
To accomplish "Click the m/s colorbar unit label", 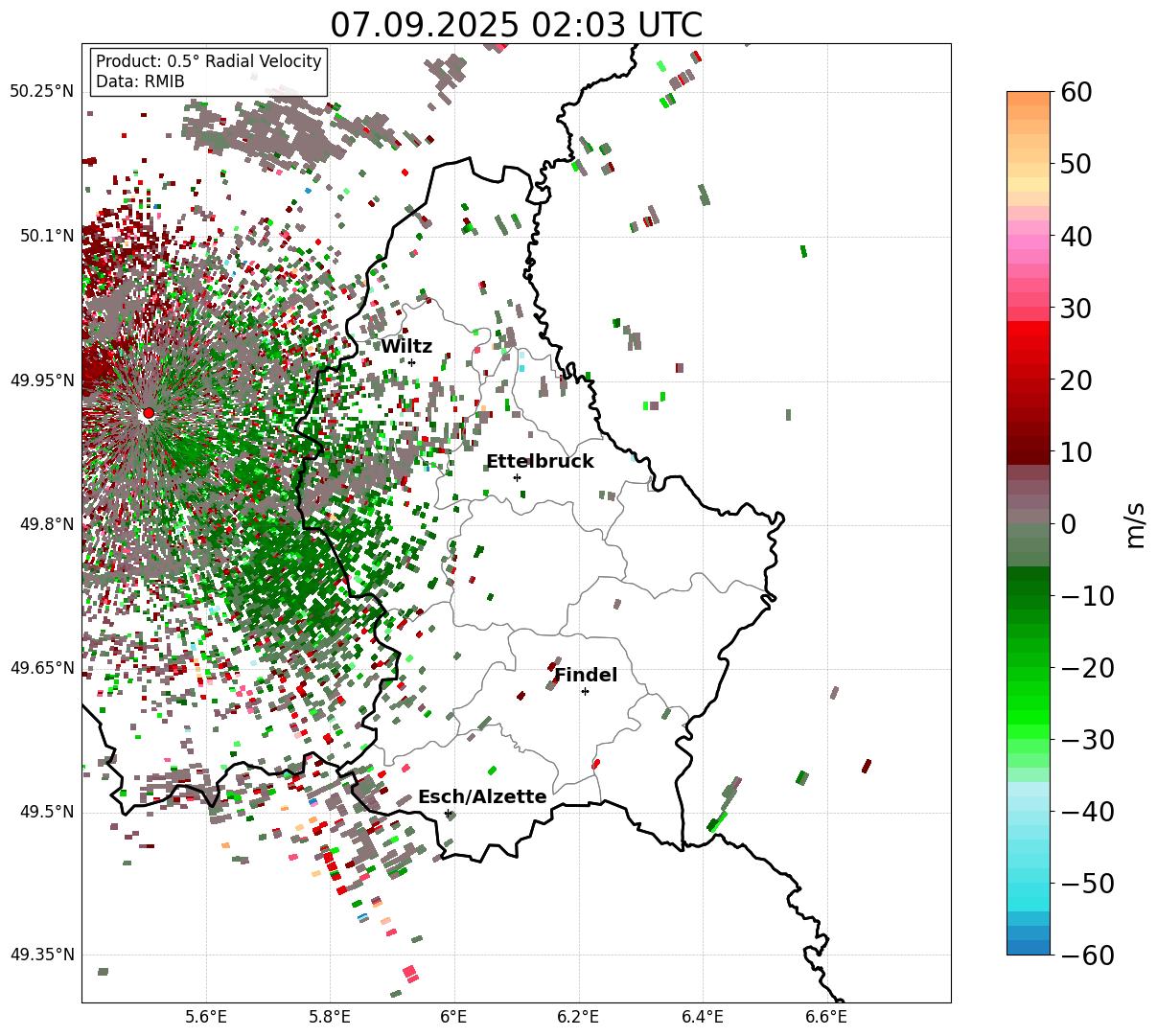I will point(1135,523).
